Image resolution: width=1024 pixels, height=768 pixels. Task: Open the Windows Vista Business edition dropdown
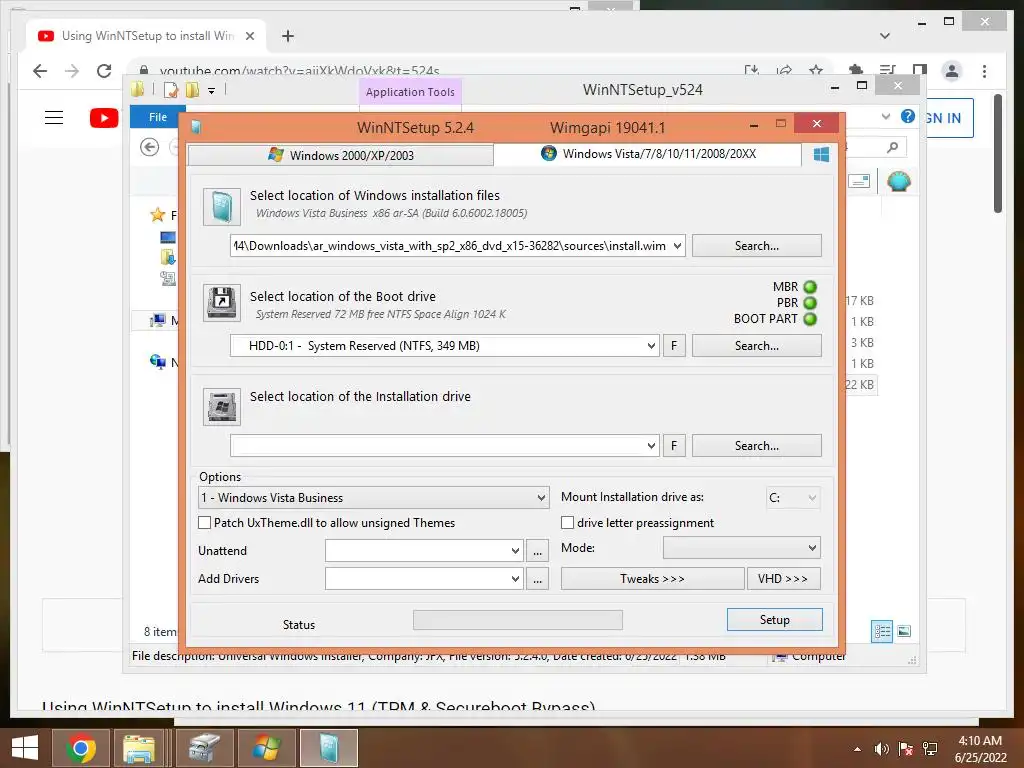point(373,498)
